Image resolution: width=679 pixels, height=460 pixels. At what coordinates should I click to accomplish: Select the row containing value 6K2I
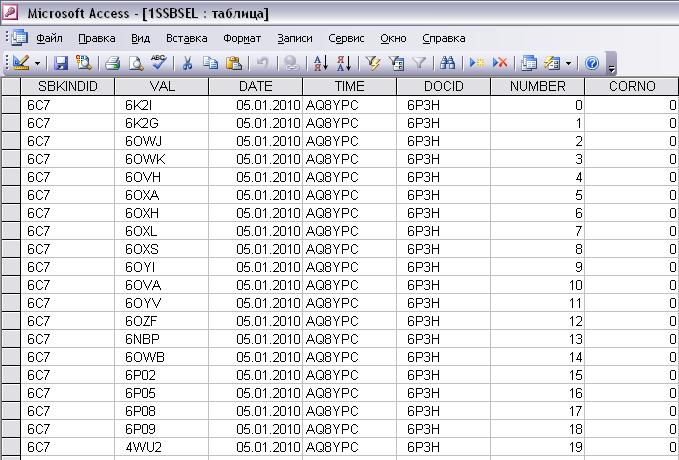click(11, 105)
